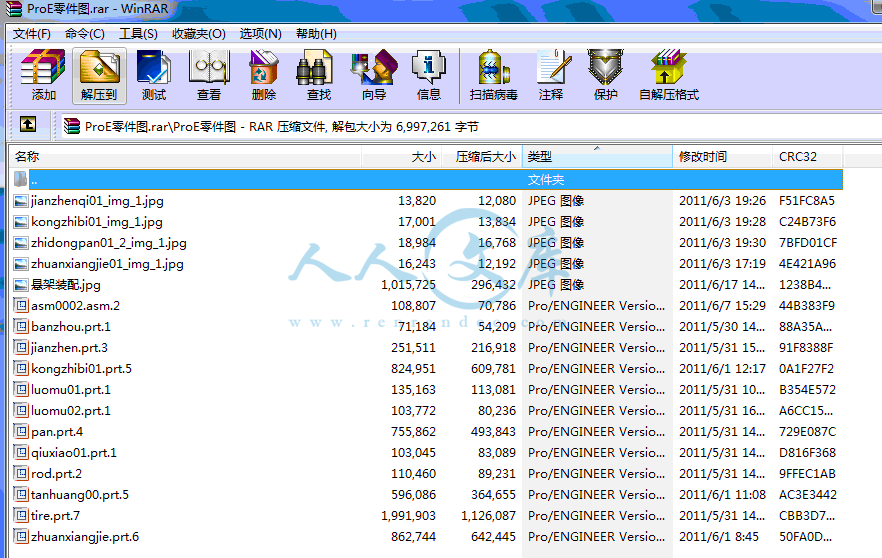The height and width of the screenshot is (558, 882).
Task: Open the 工具(S) menu
Action: point(138,34)
